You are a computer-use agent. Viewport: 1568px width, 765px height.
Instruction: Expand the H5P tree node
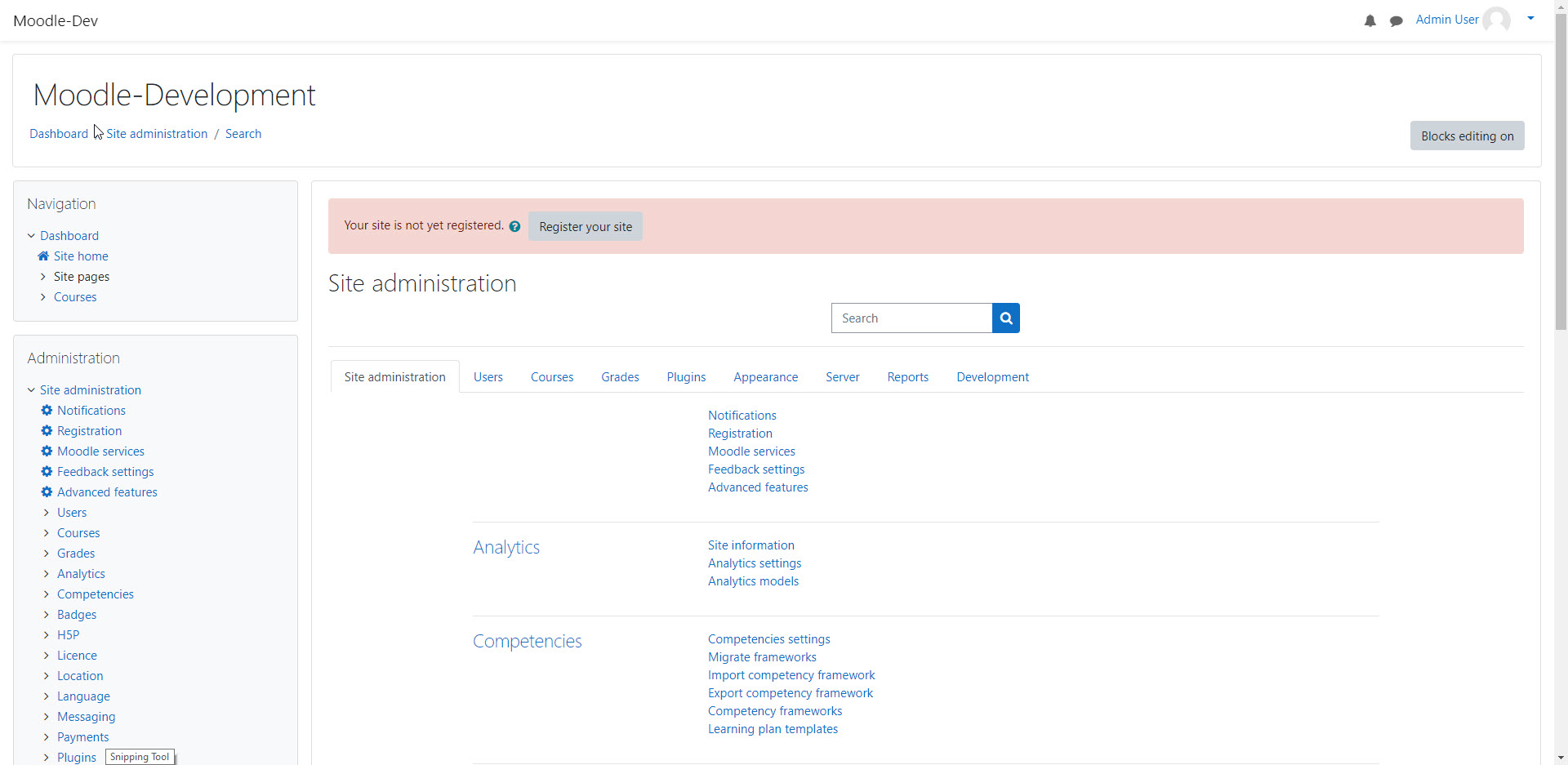pos(47,634)
